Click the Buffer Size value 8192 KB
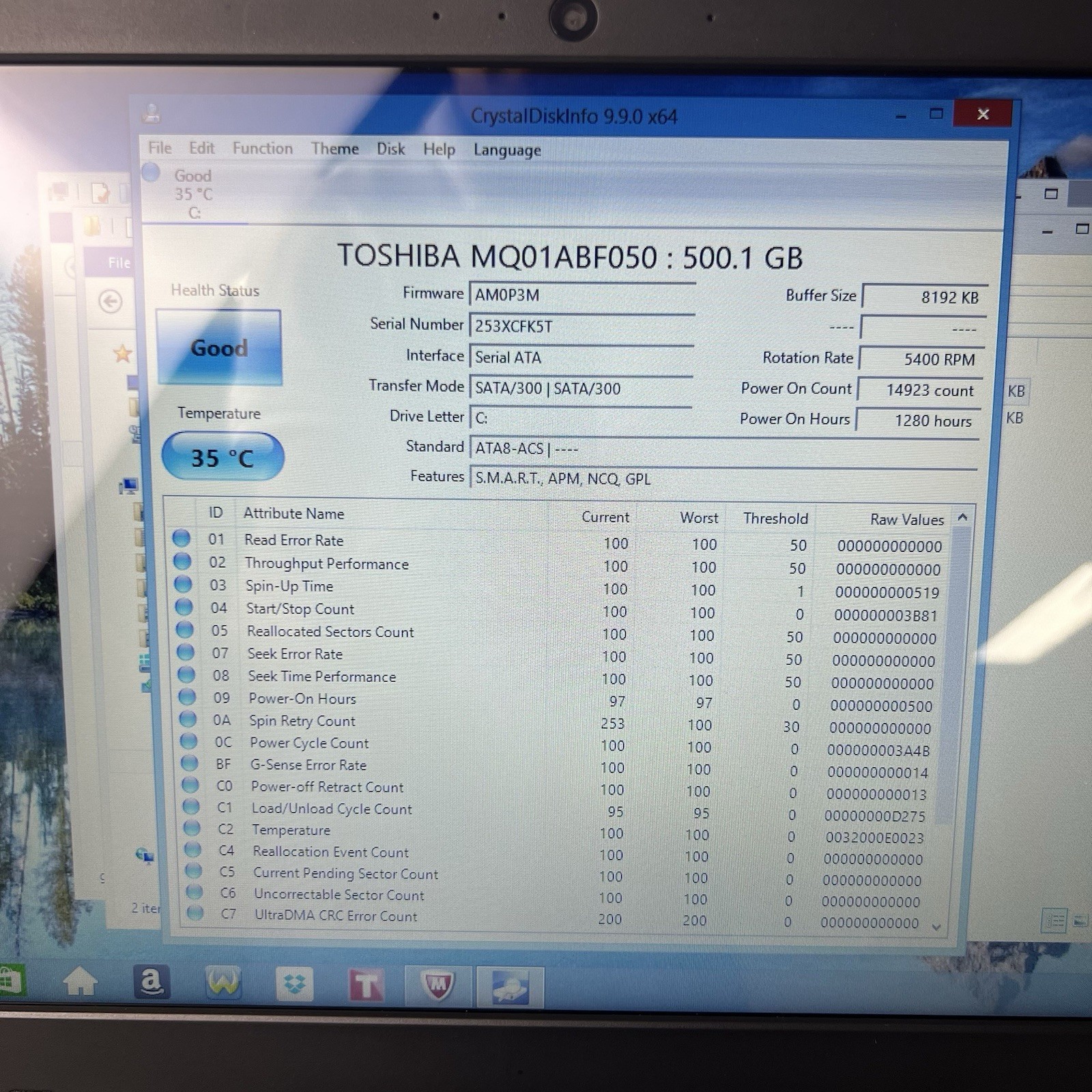The image size is (1092, 1092). coord(924,297)
